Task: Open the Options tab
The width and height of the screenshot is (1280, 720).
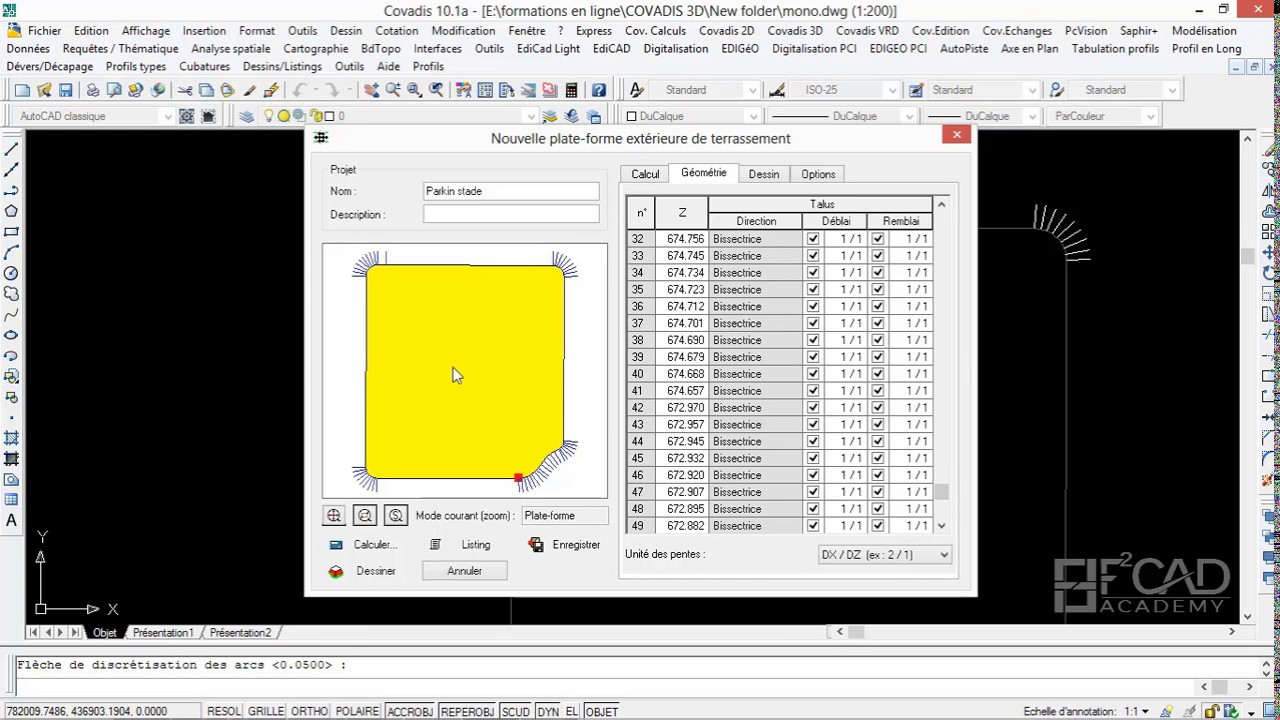Action: [x=818, y=174]
